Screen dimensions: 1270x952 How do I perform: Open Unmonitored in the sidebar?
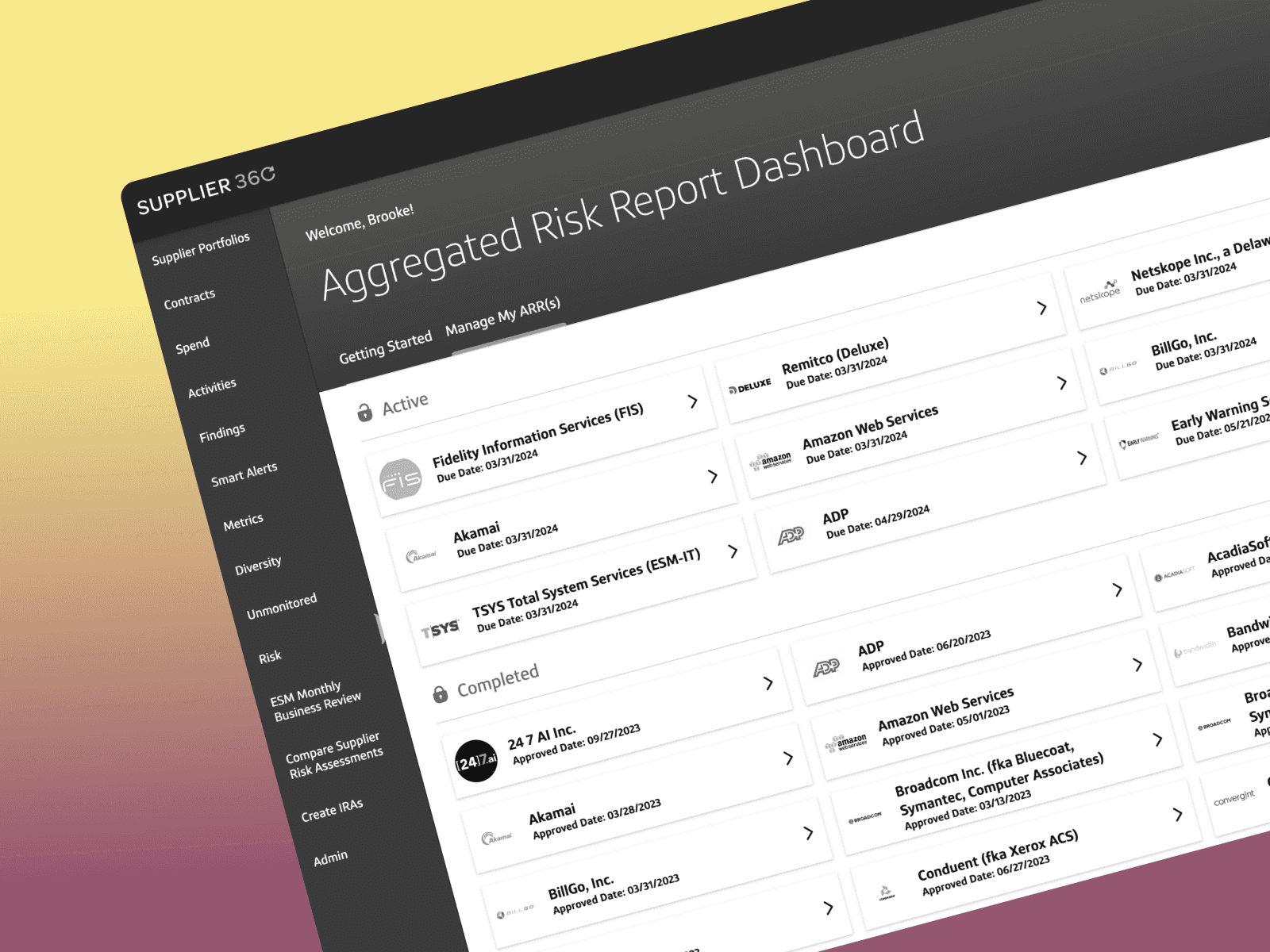[282, 607]
